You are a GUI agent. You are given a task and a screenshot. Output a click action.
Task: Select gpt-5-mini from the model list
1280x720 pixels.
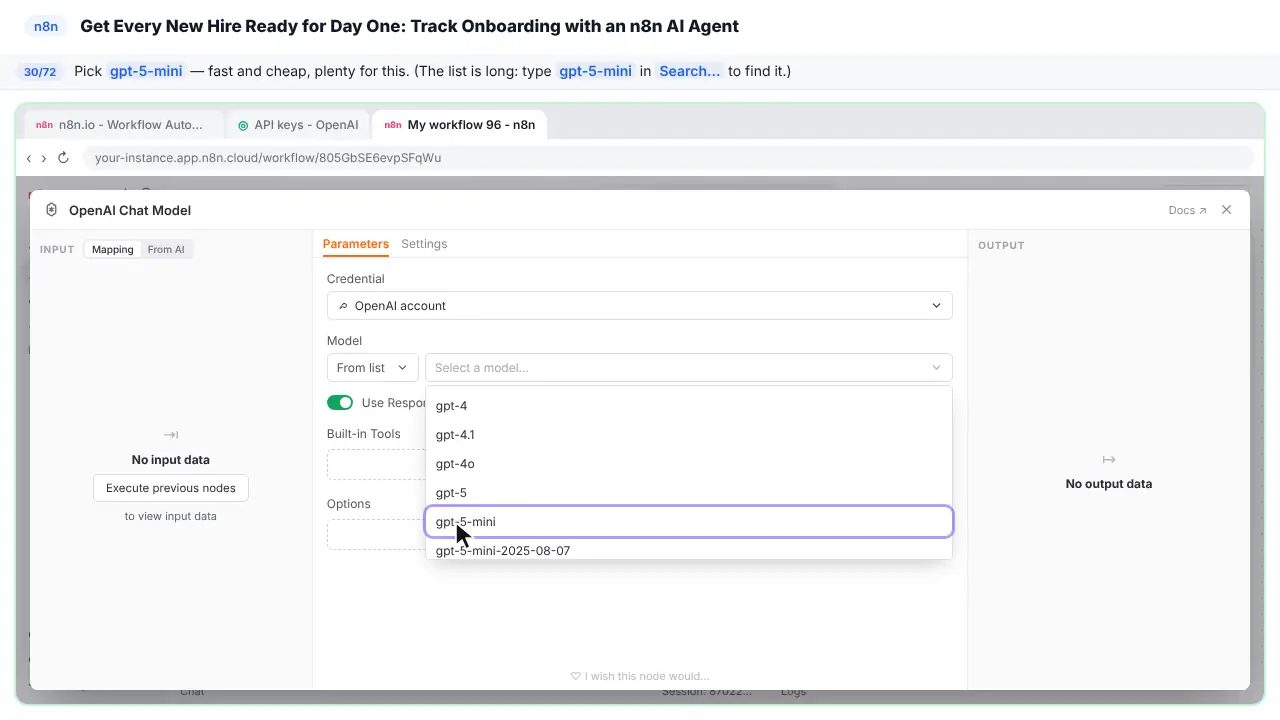(x=689, y=522)
